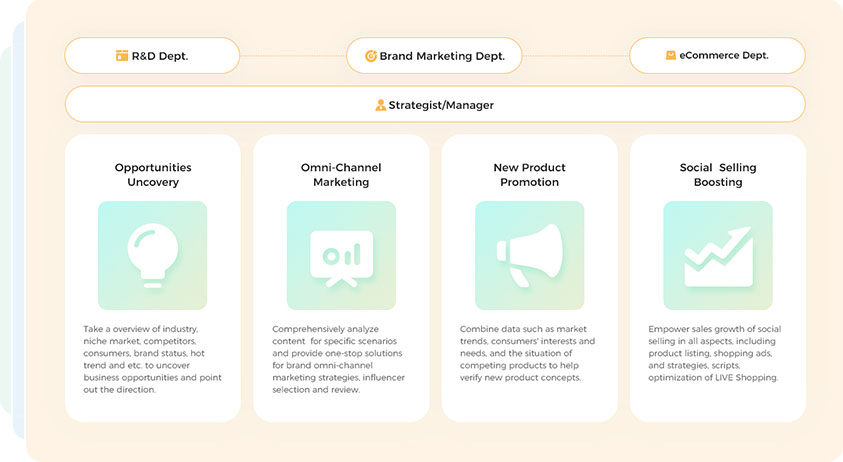Viewport: 843px width, 462px height.
Task: Click the Social Selling Boosting heading
Action: (718, 175)
